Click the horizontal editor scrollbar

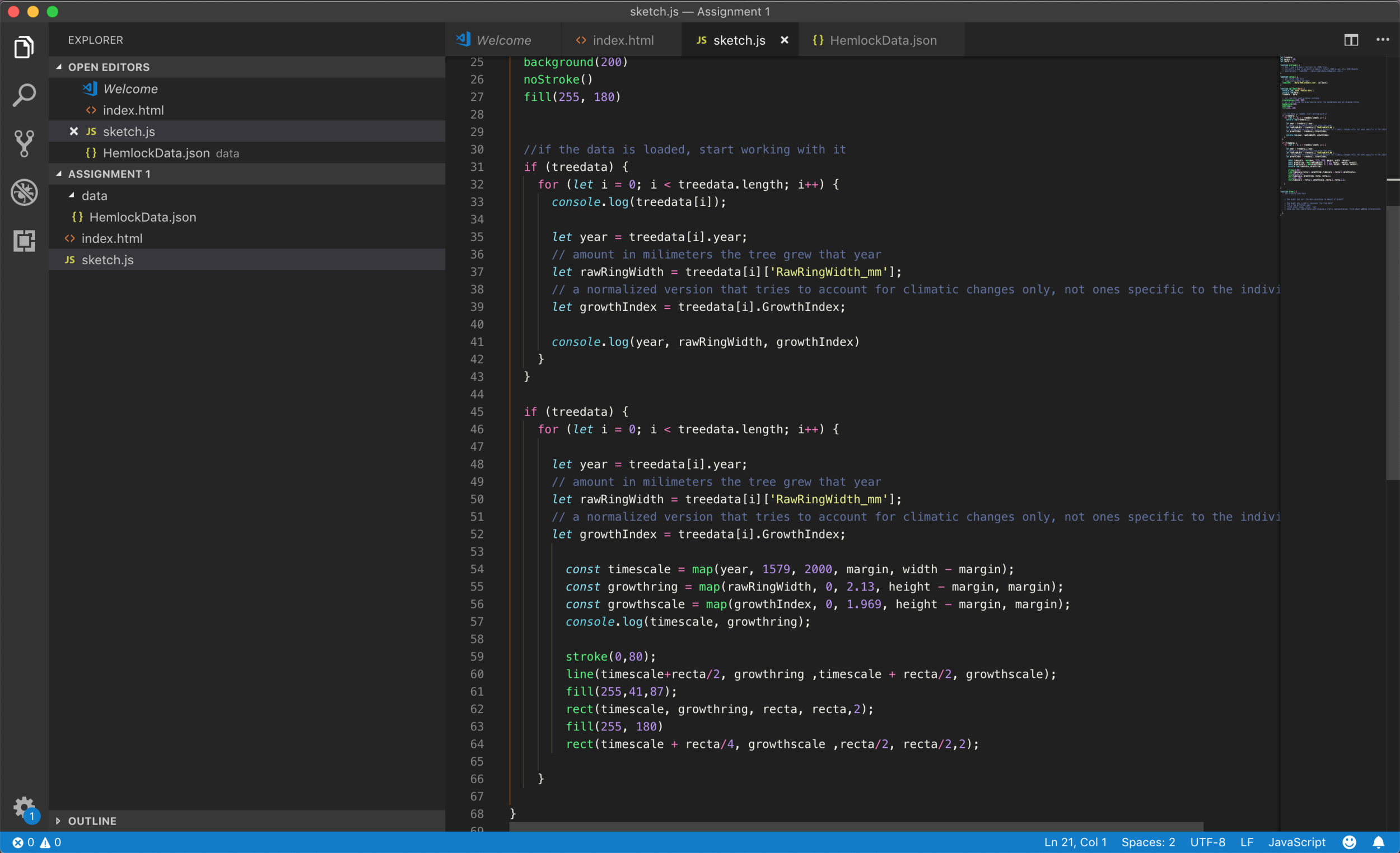pyautogui.click(x=856, y=826)
